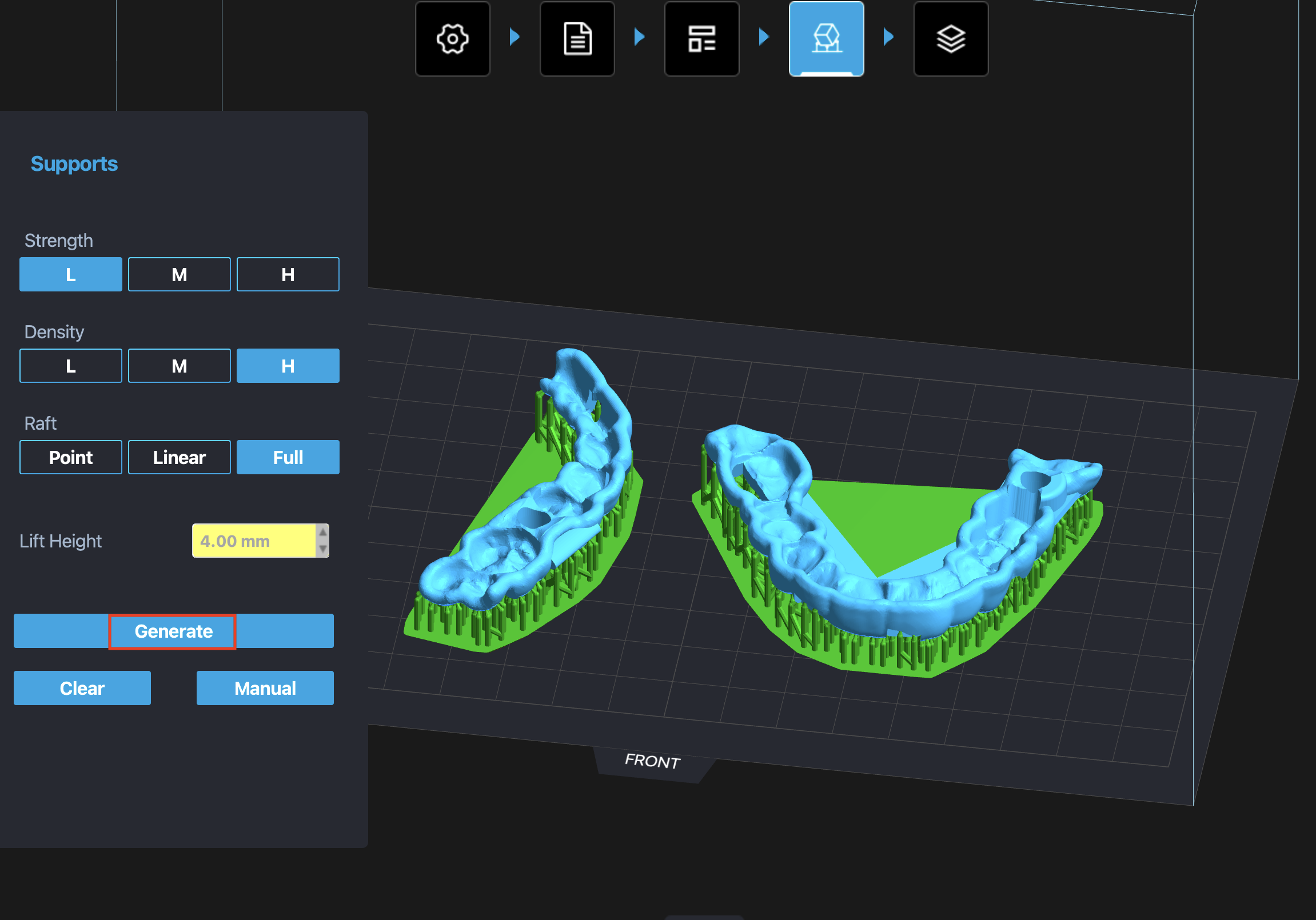Set Strength to H
Image resolution: width=1316 pixels, height=920 pixels.
click(288, 274)
